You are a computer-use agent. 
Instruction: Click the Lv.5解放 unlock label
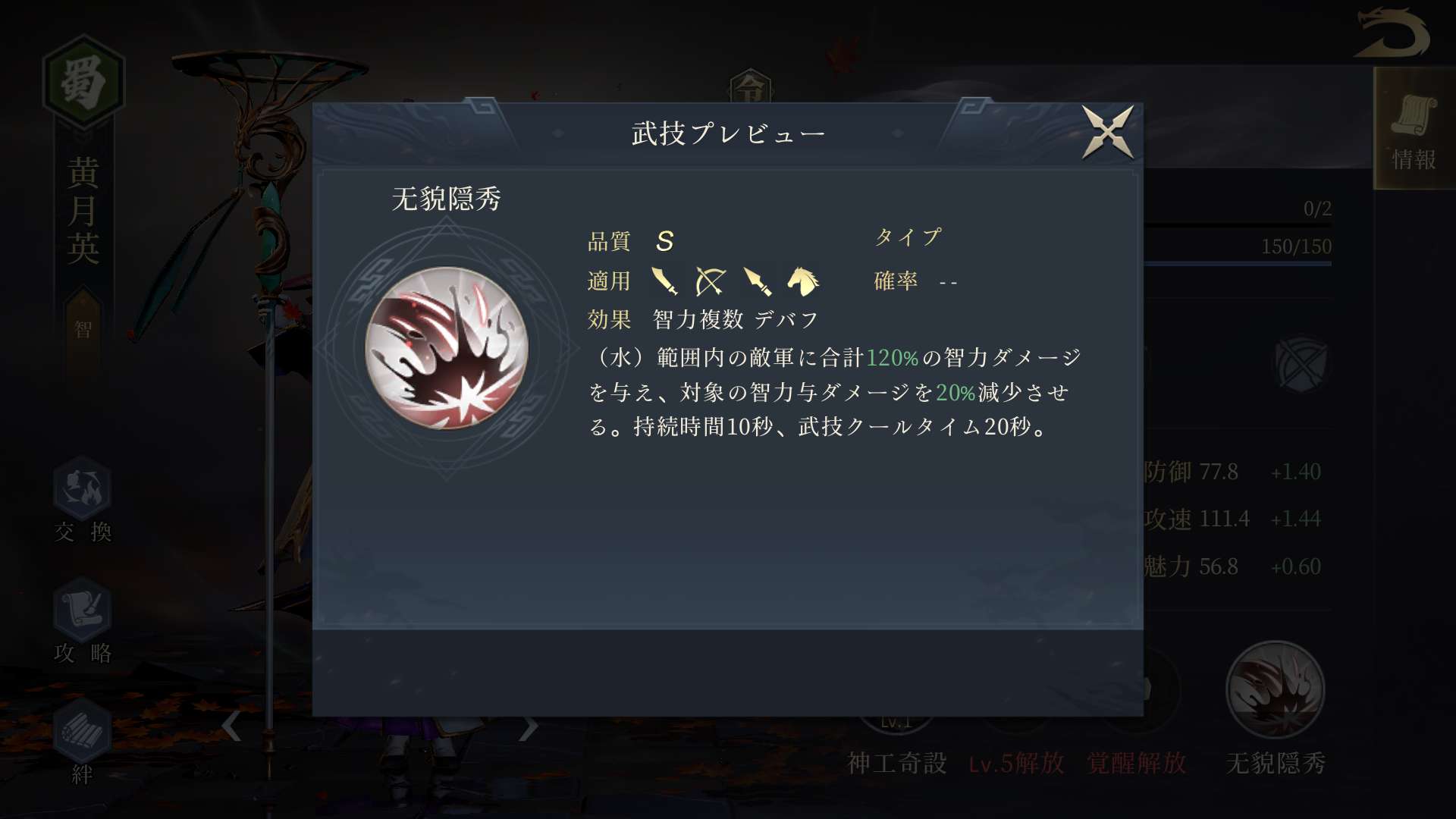(x=1016, y=763)
